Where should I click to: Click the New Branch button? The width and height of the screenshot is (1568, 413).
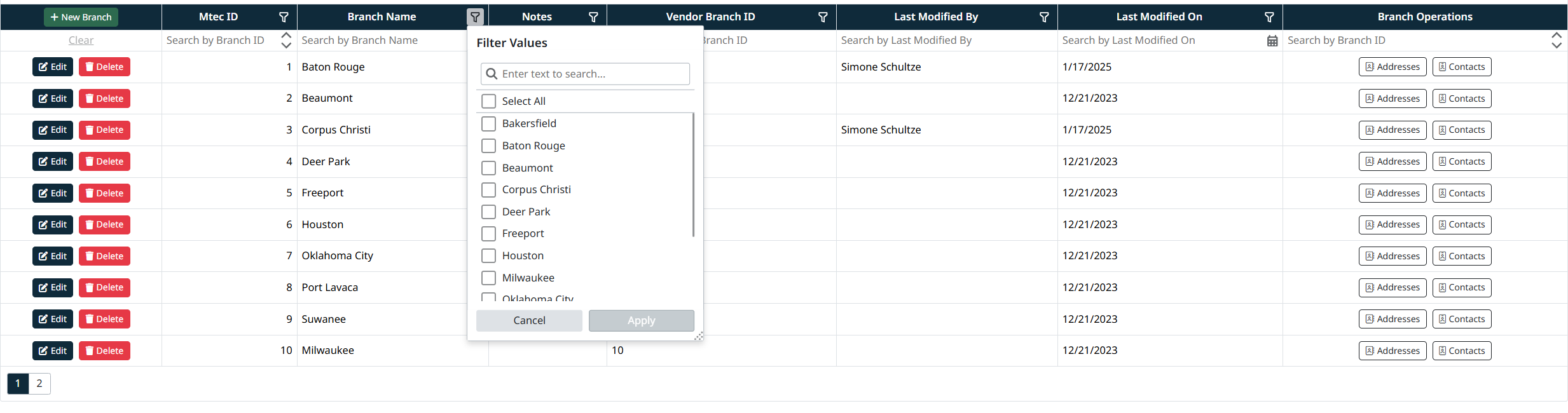[x=81, y=17]
